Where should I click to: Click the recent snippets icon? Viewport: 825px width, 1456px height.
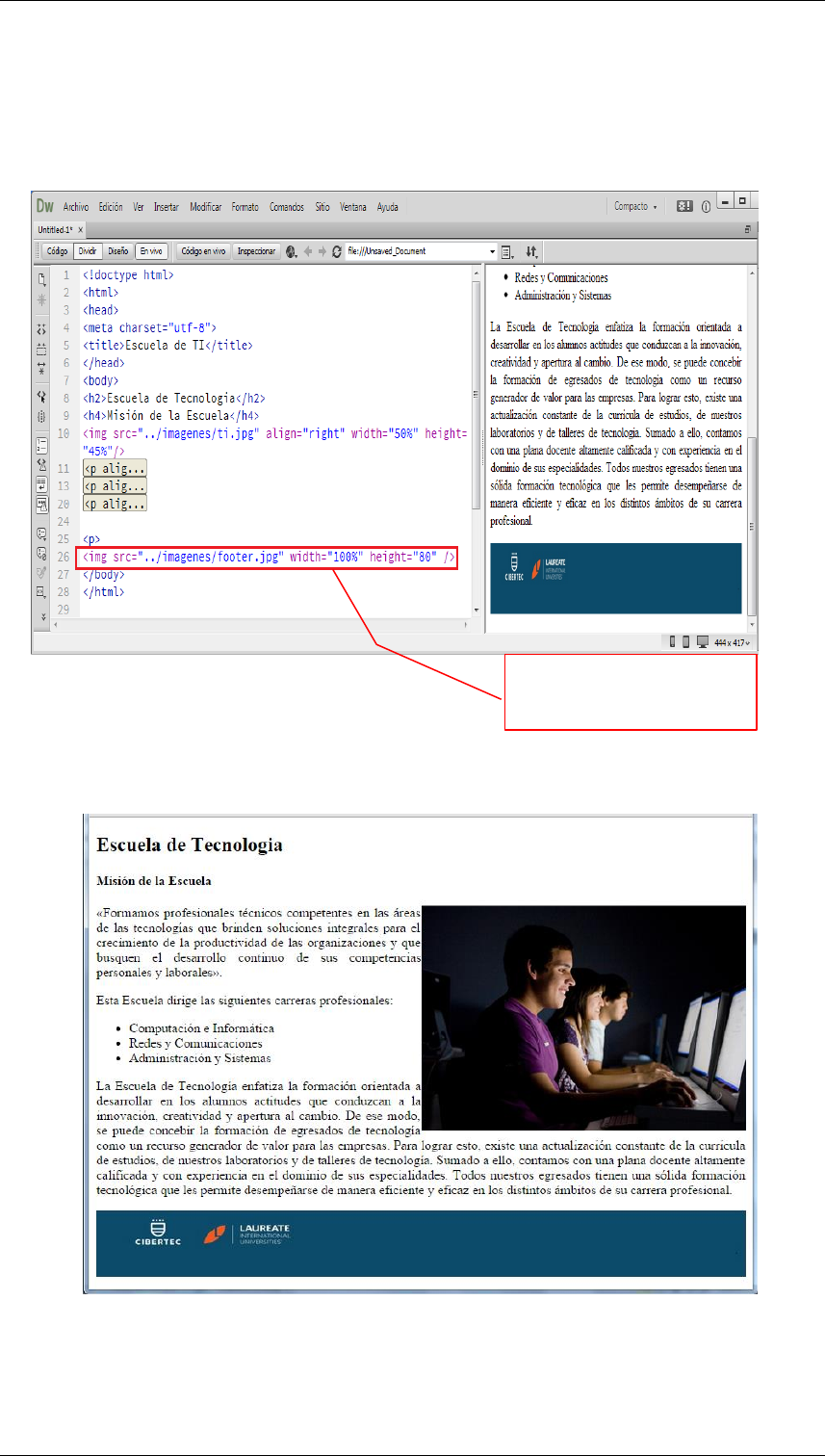pos(41,592)
